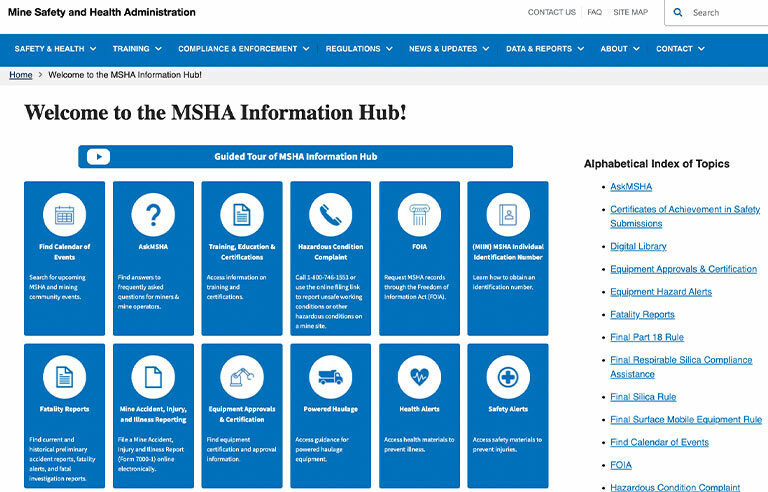Click 'Welcome to the MSHA Information Hub!' breadcrumb text

(x=125, y=75)
